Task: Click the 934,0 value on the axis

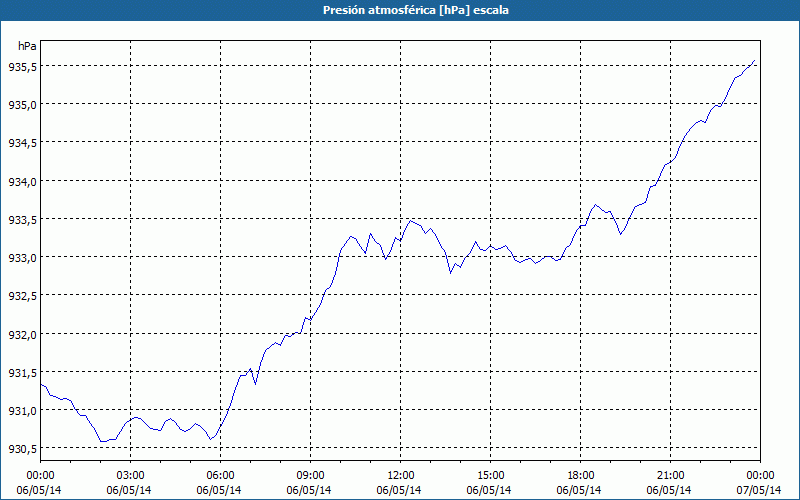Action: pos(22,181)
